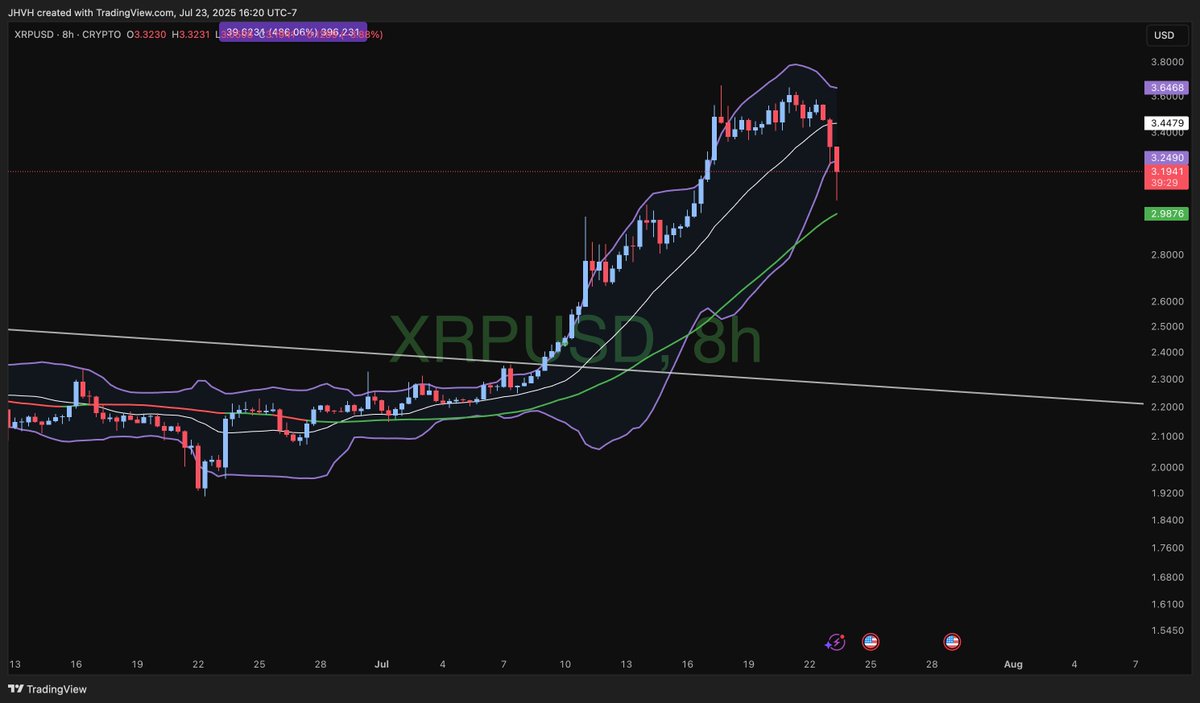Click the white price label 3.4479
This screenshot has width=1200, height=703.
tap(1166, 122)
